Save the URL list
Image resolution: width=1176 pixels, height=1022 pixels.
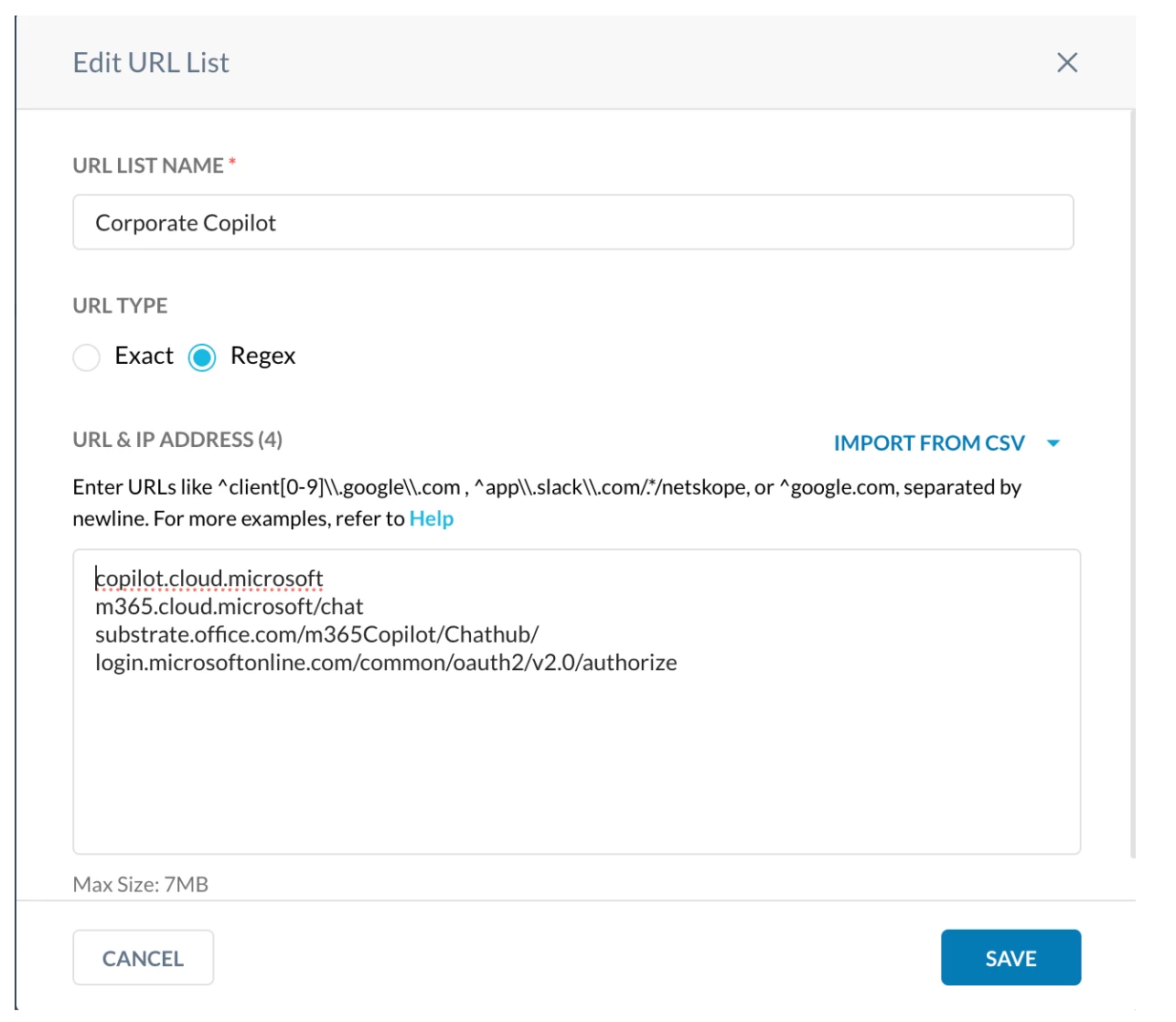pos(1010,958)
